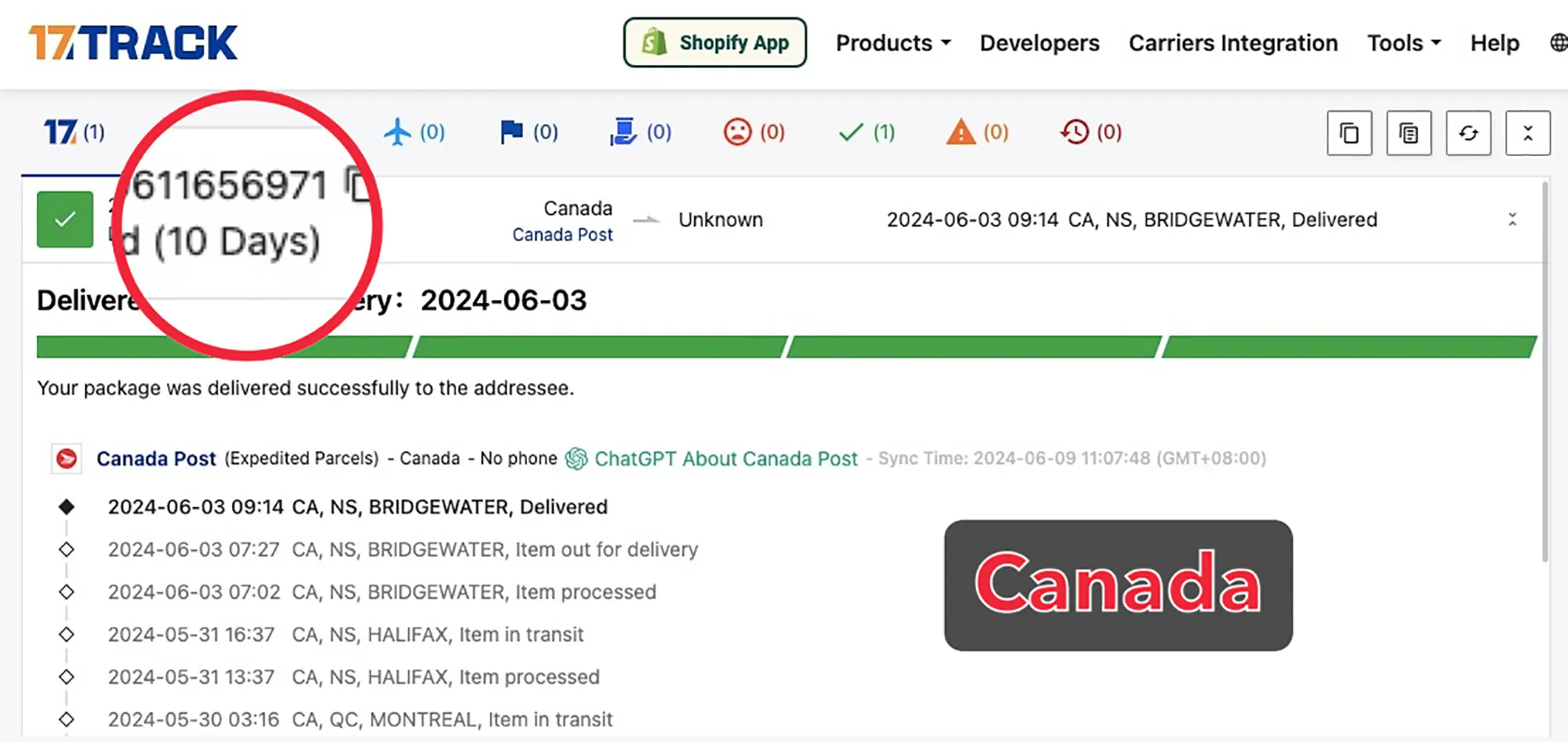Viewport: 1568px width, 742px height.
Task: Click Sync Time 2024-06-09 11:07:48 text
Action: pos(1072,458)
